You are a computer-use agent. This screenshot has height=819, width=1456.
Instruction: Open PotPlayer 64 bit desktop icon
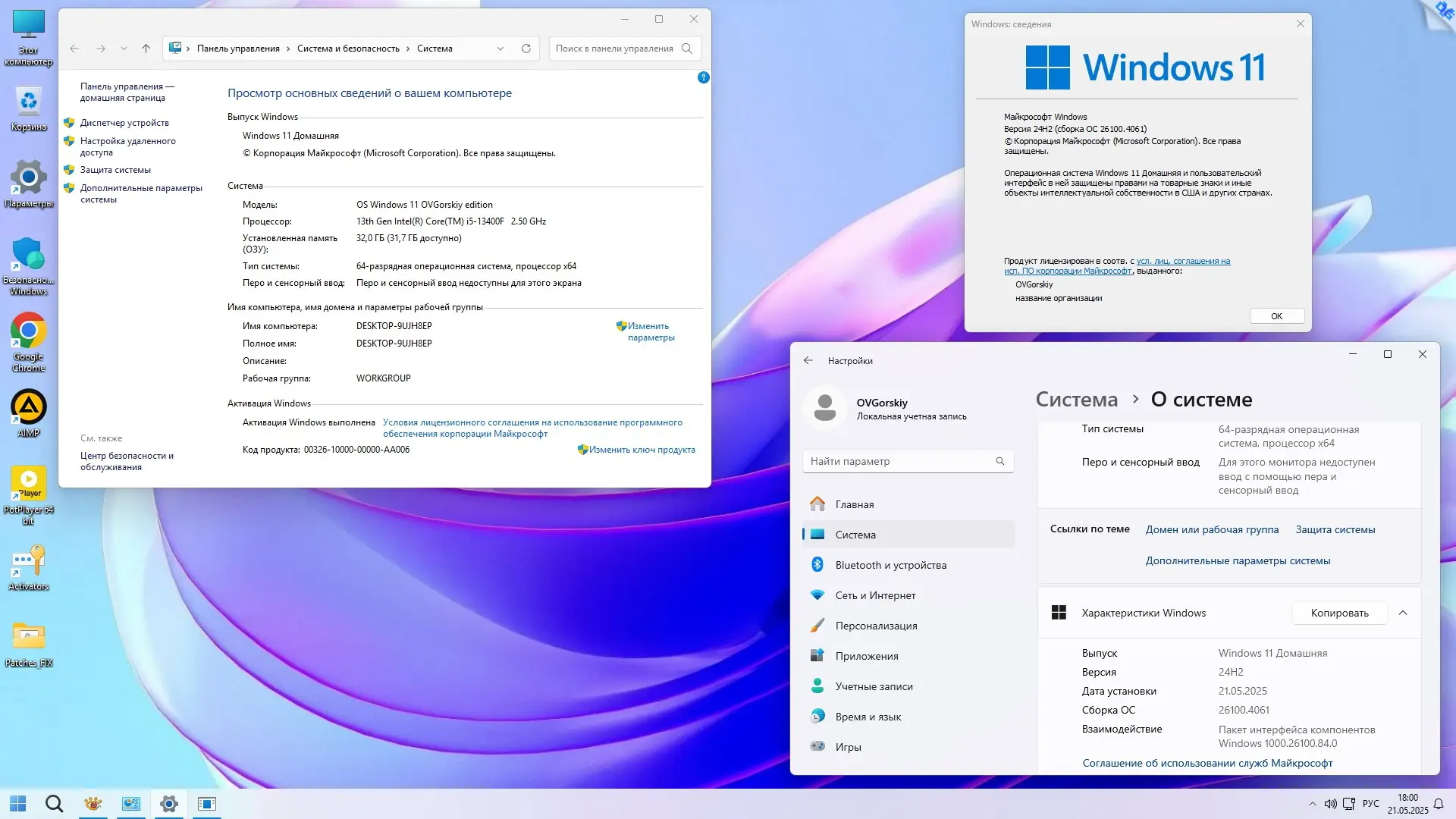click(29, 484)
